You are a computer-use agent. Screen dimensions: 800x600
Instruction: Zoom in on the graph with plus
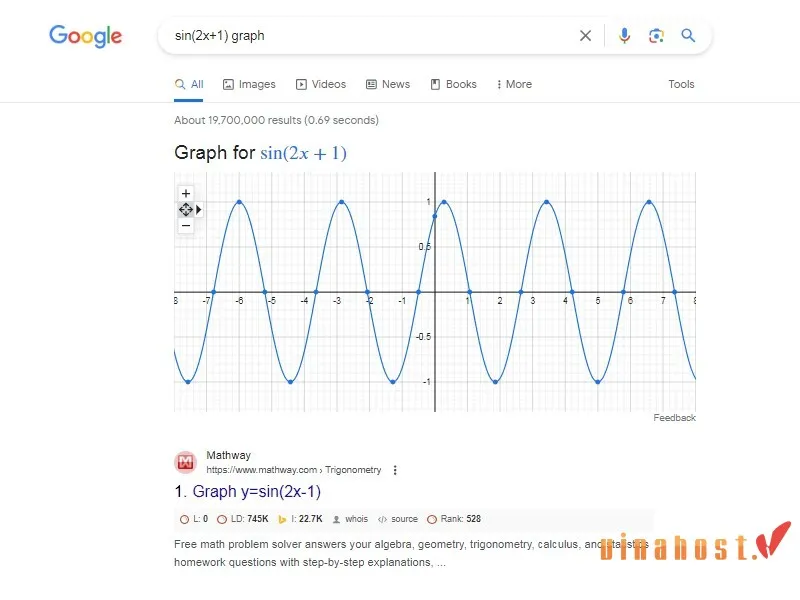point(186,193)
